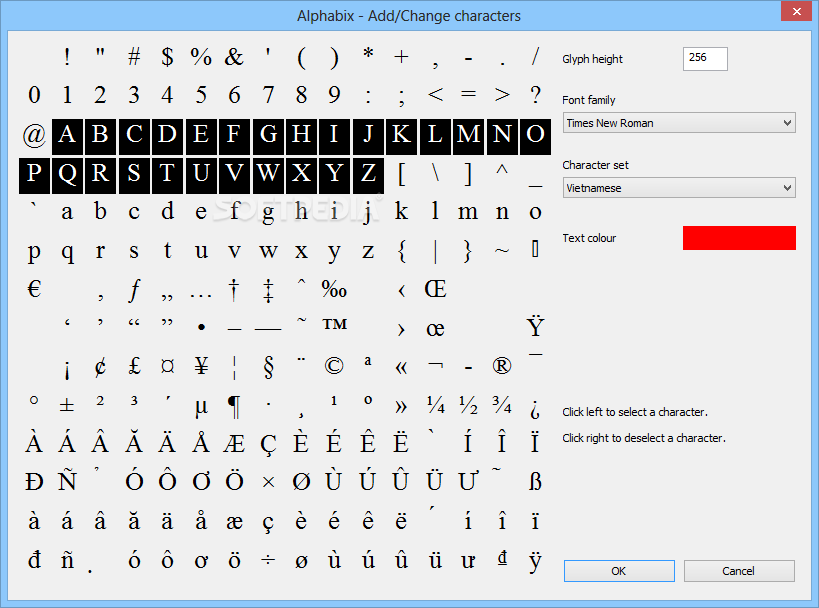Select the sharp s ß character
Viewport: 819px width, 608px height.
pyautogui.click(x=535, y=482)
